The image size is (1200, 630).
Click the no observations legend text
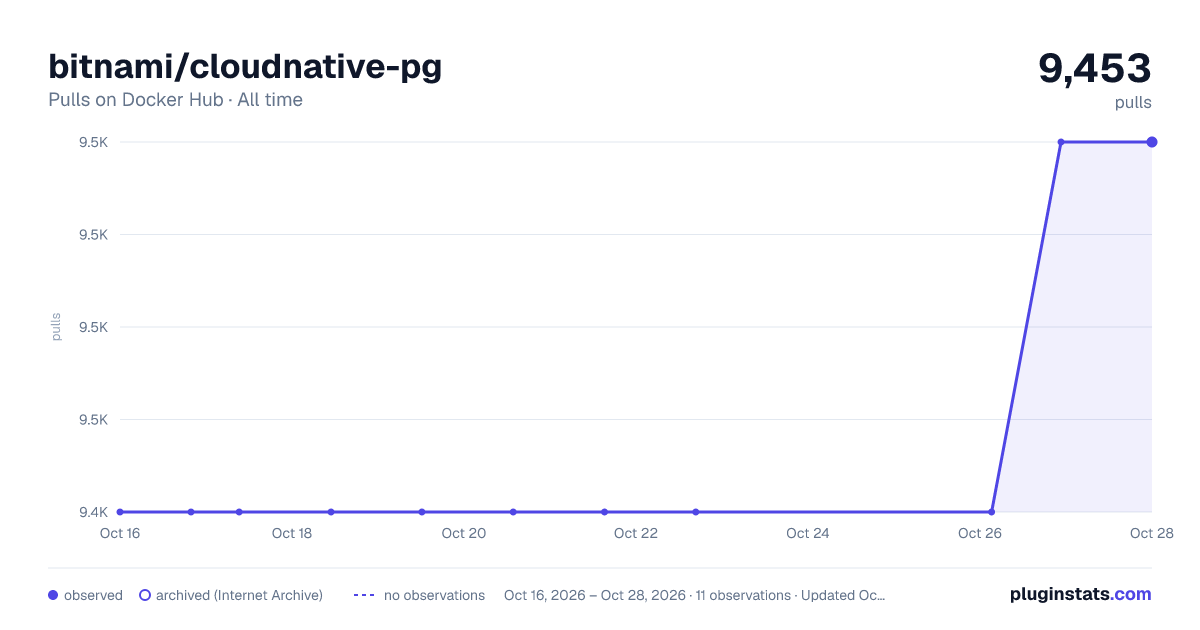click(434, 595)
